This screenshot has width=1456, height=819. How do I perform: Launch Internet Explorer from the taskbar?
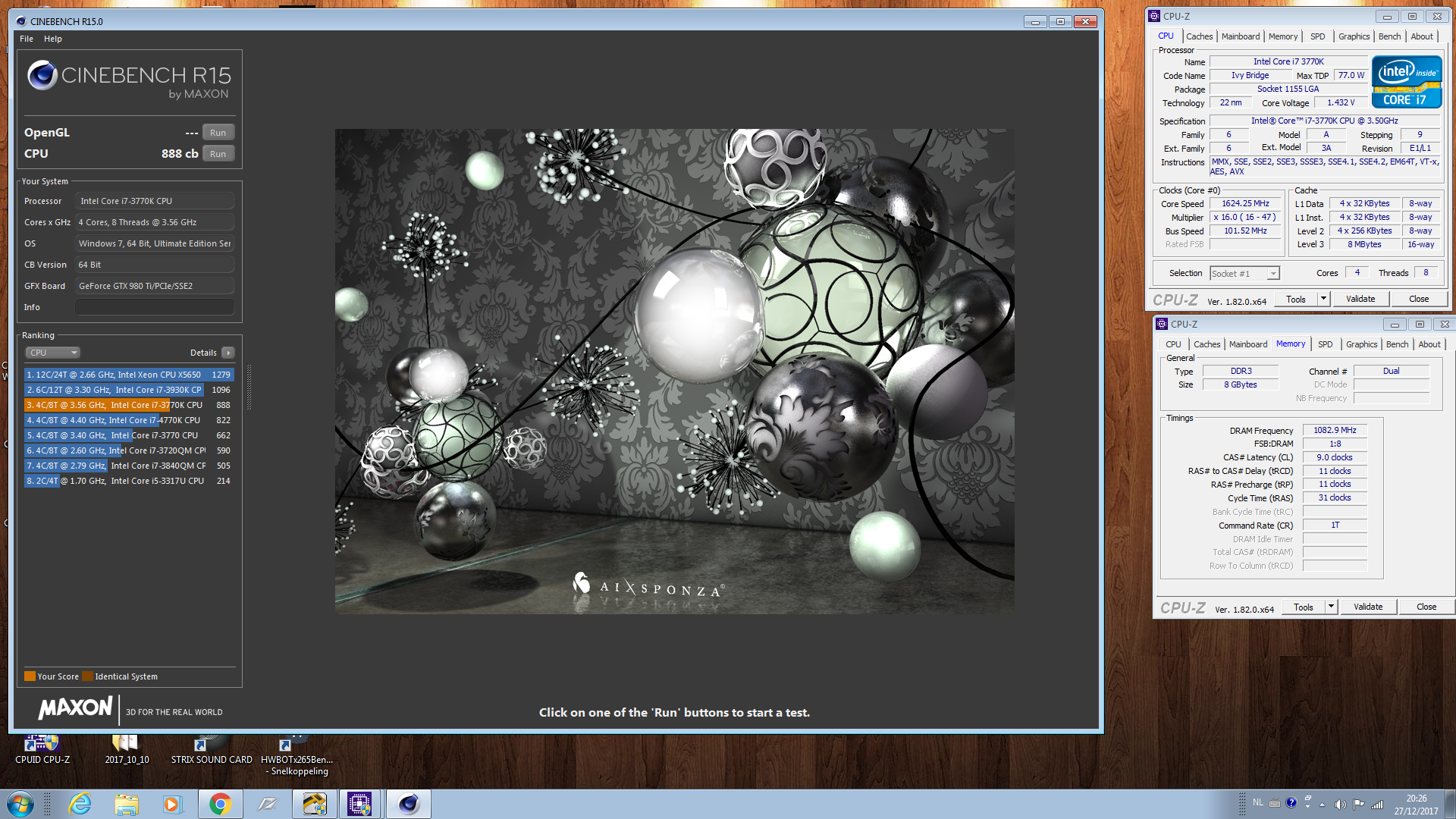tap(79, 804)
